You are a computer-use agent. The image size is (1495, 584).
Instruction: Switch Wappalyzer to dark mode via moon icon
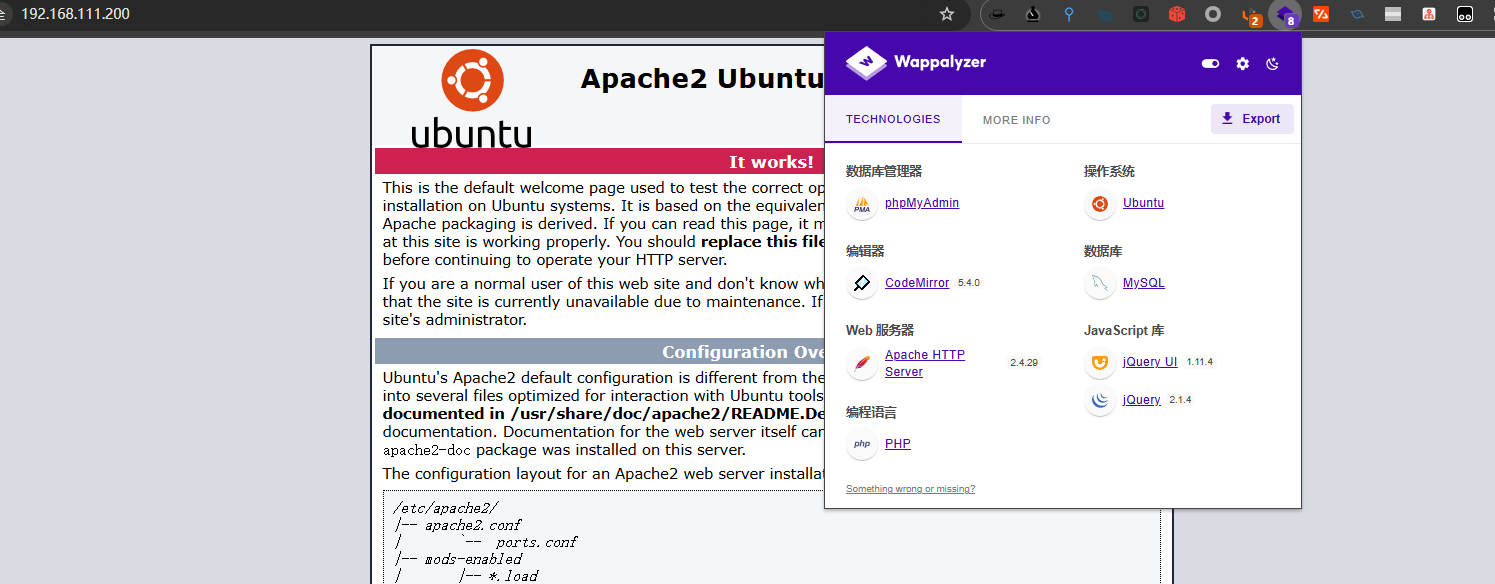[1272, 63]
